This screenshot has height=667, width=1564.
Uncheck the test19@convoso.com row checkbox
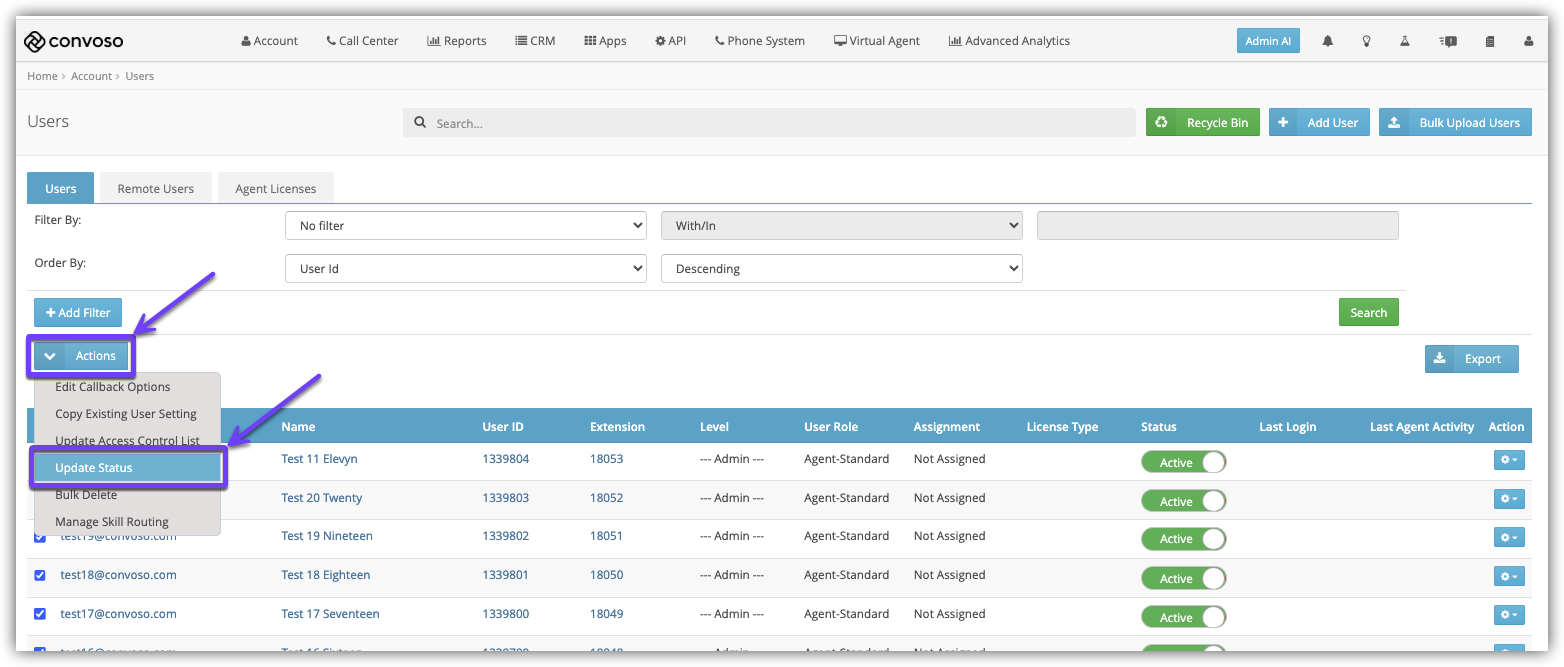(x=40, y=537)
